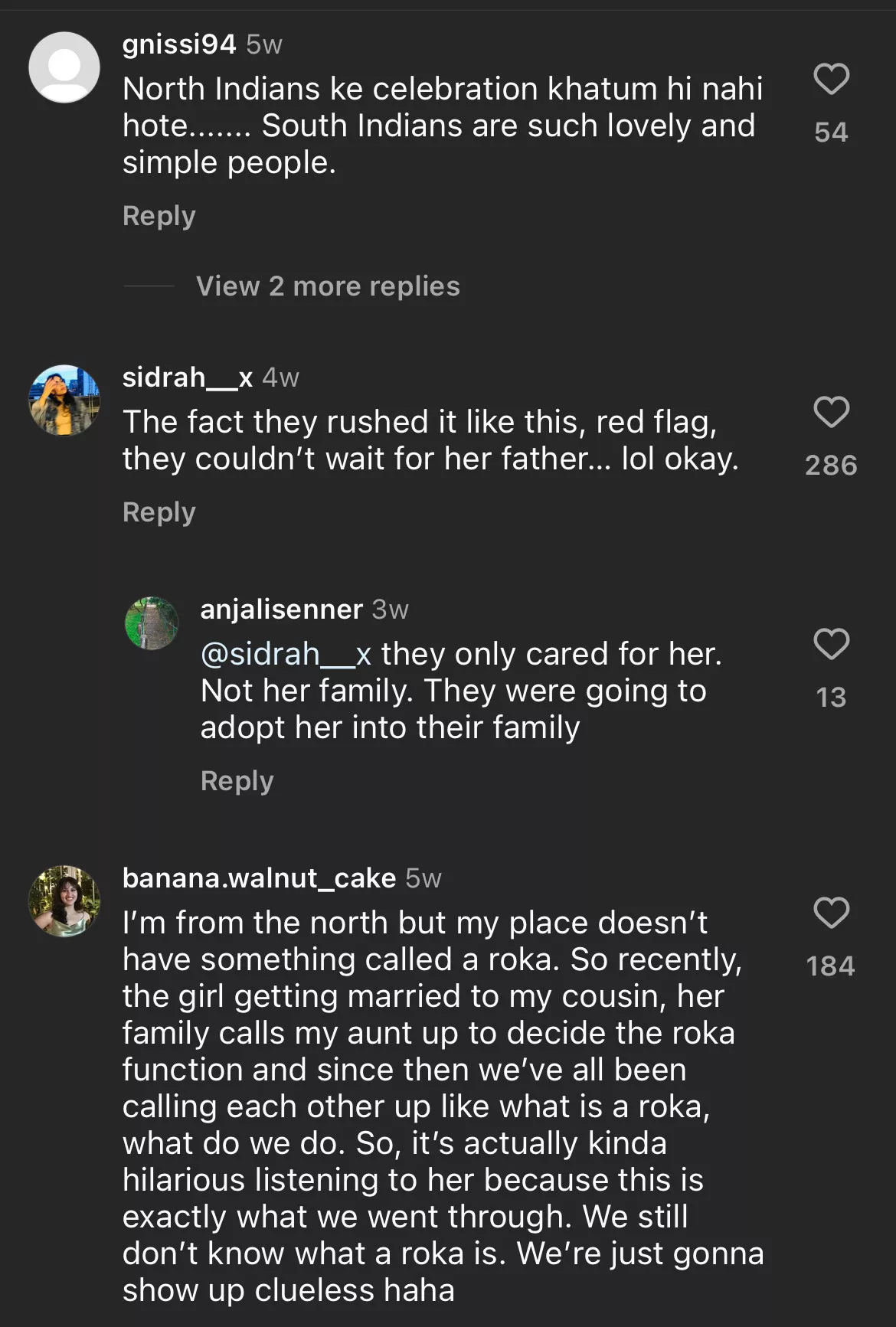Open gnissi94 username link
This screenshot has height=1327, width=896.
pyautogui.click(x=179, y=44)
